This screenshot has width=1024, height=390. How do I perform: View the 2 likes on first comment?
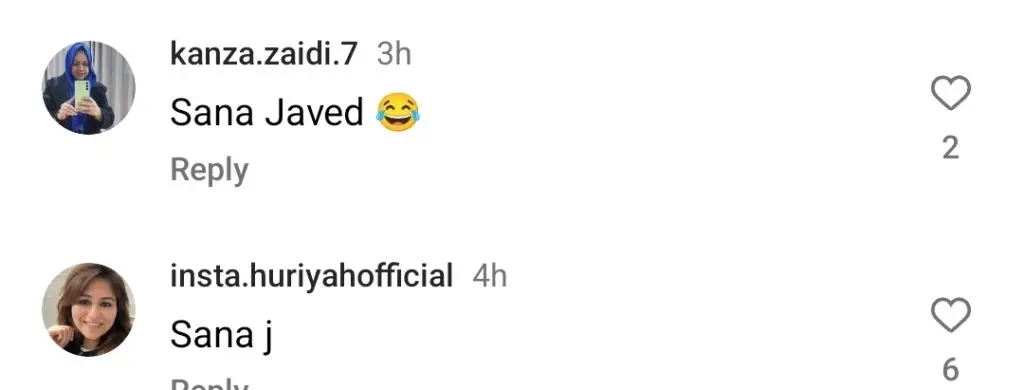pyautogui.click(x=950, y=148)
